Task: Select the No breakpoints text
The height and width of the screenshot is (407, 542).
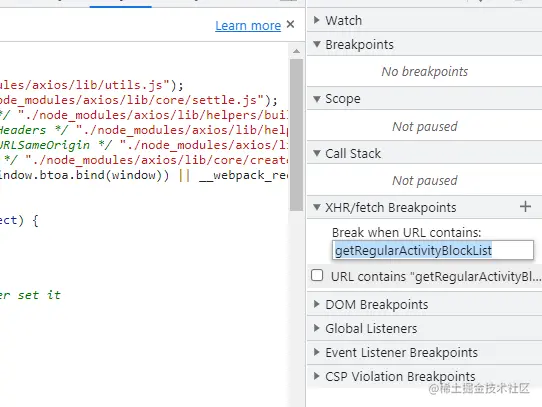Action: coord(424,72)
